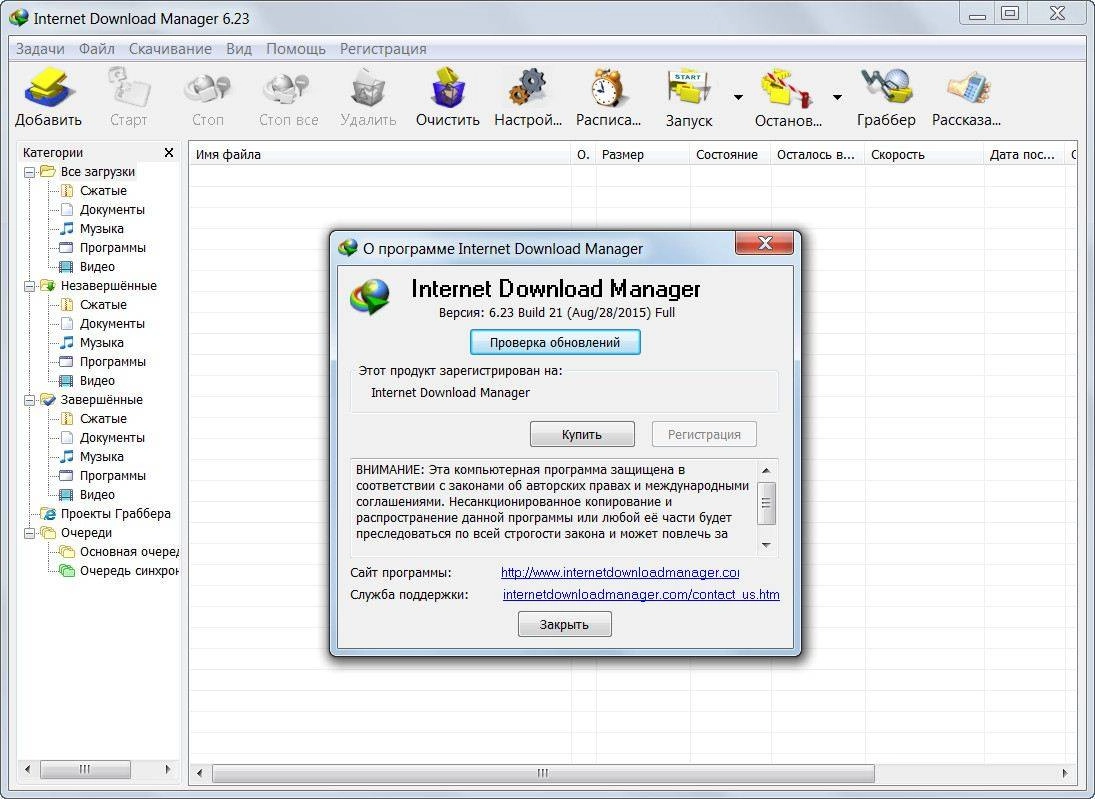Close the Категории panel with X
The height and width of the screenshot is (799, 1095).
pyautogui.click(x=168, y=152)
